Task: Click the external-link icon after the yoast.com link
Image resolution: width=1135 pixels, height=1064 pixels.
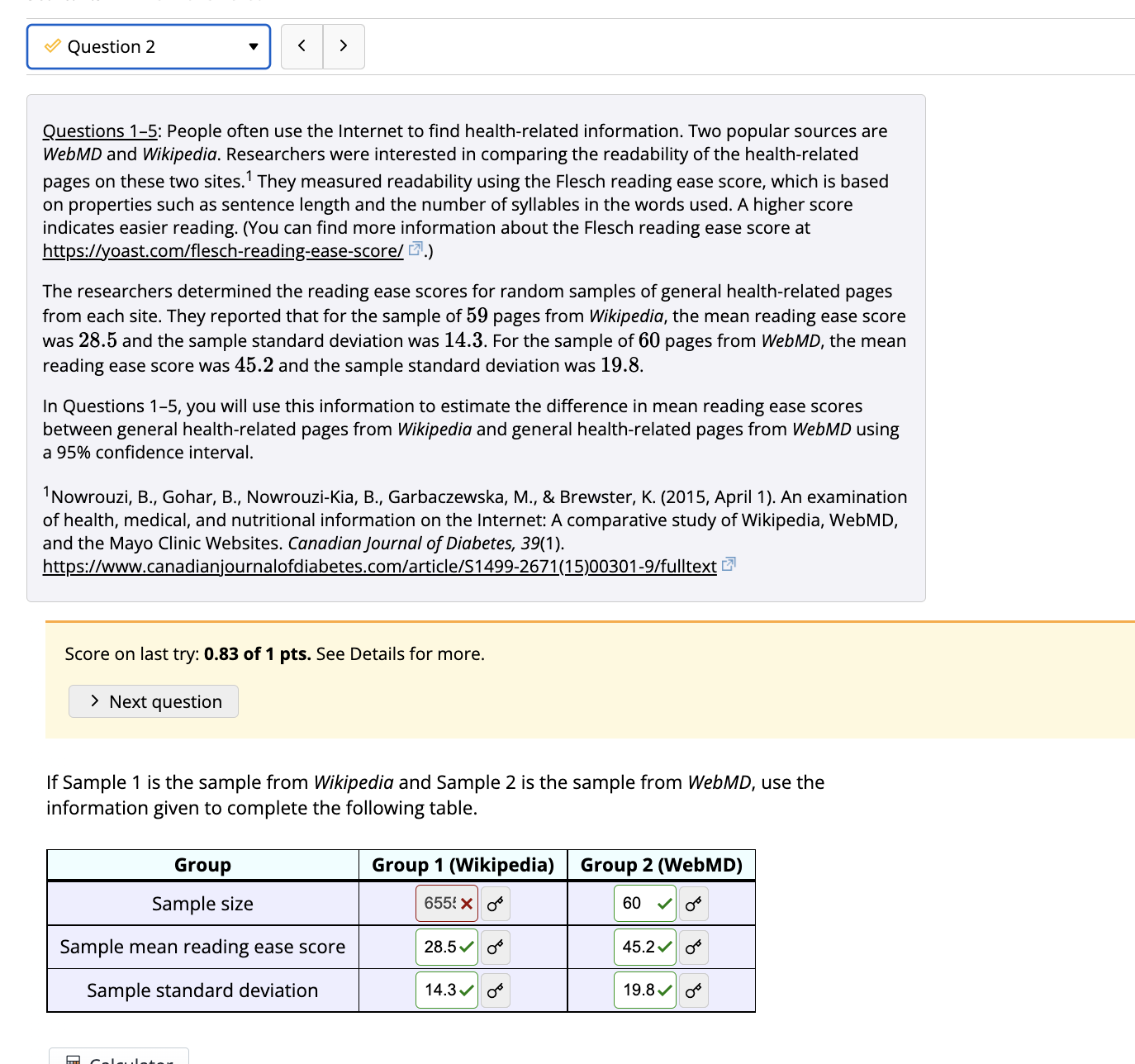Action: coord(416,247)
